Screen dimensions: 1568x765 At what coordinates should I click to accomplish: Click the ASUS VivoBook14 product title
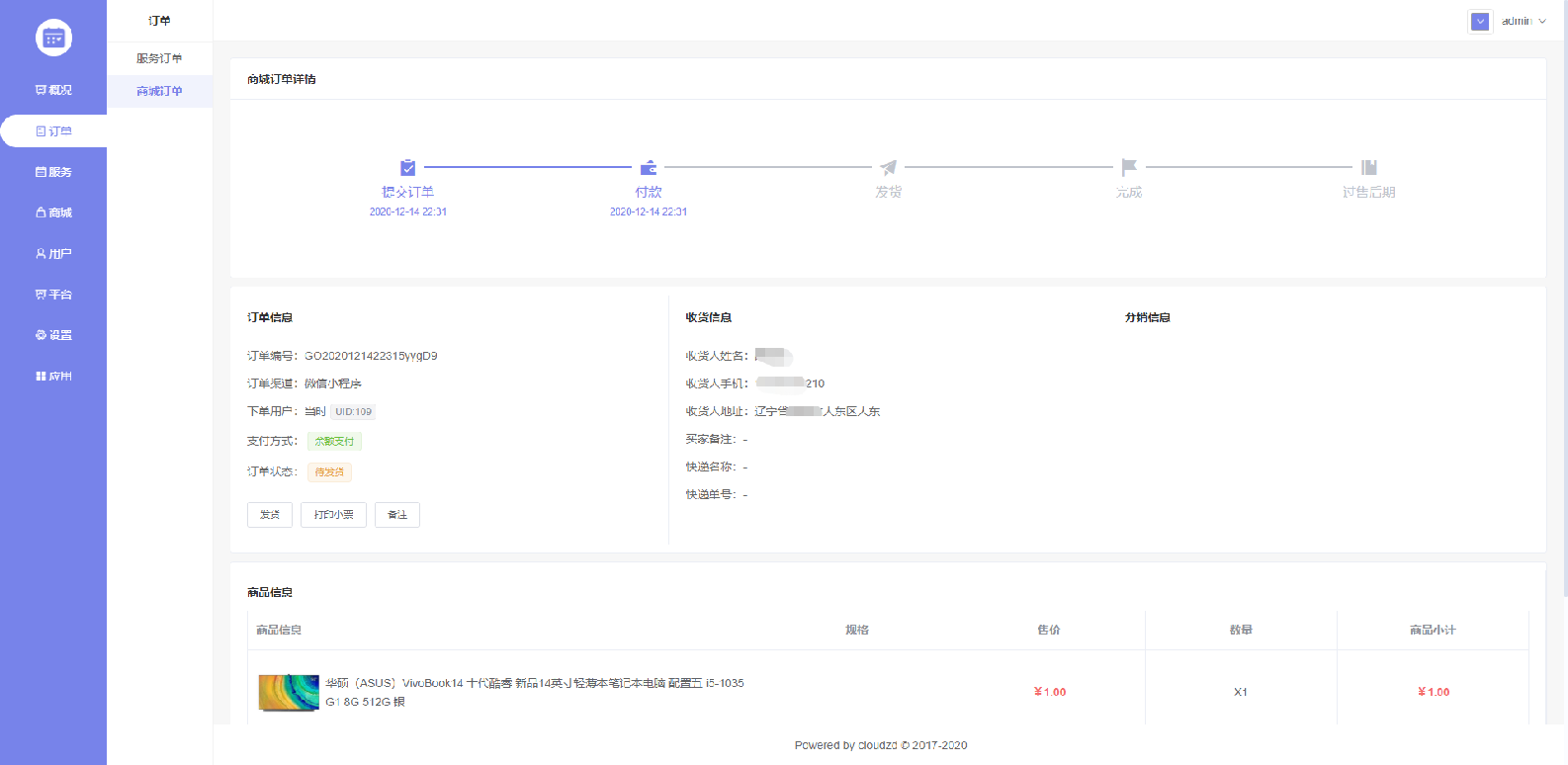[x=535, y=693]
